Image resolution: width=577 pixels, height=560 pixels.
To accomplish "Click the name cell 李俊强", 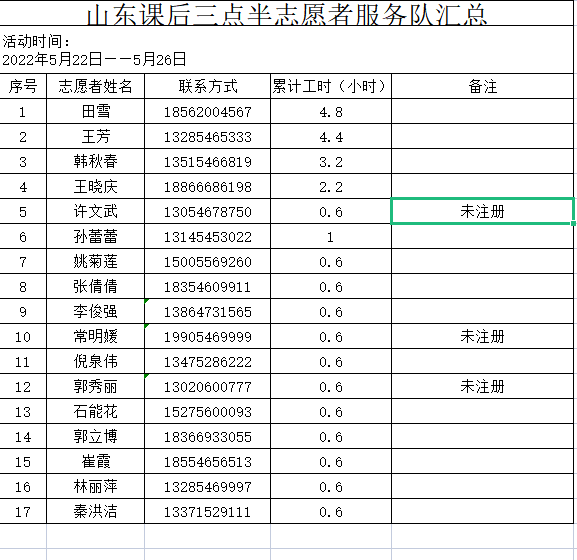I will (96, 312).
